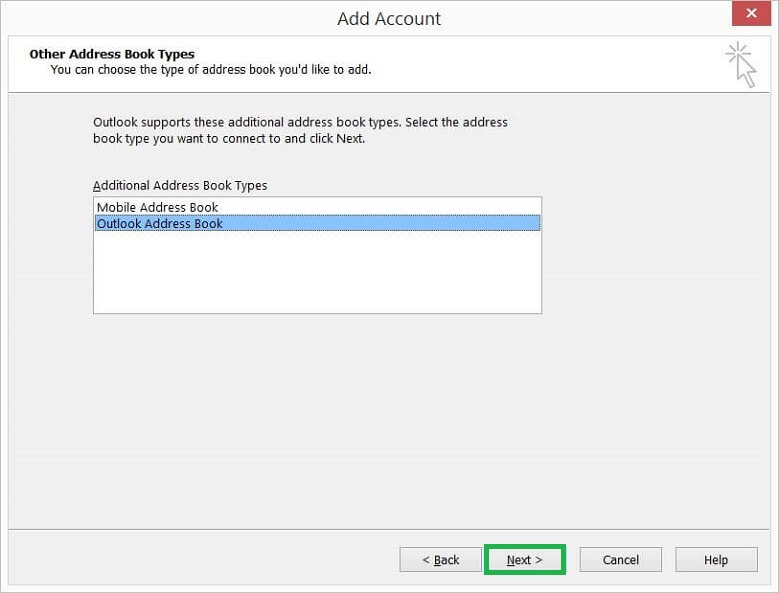Image resolution: width=779 pixels, height=593 pixels.
Task: Cancel the Add Account dialog
Action: (621, 560)
